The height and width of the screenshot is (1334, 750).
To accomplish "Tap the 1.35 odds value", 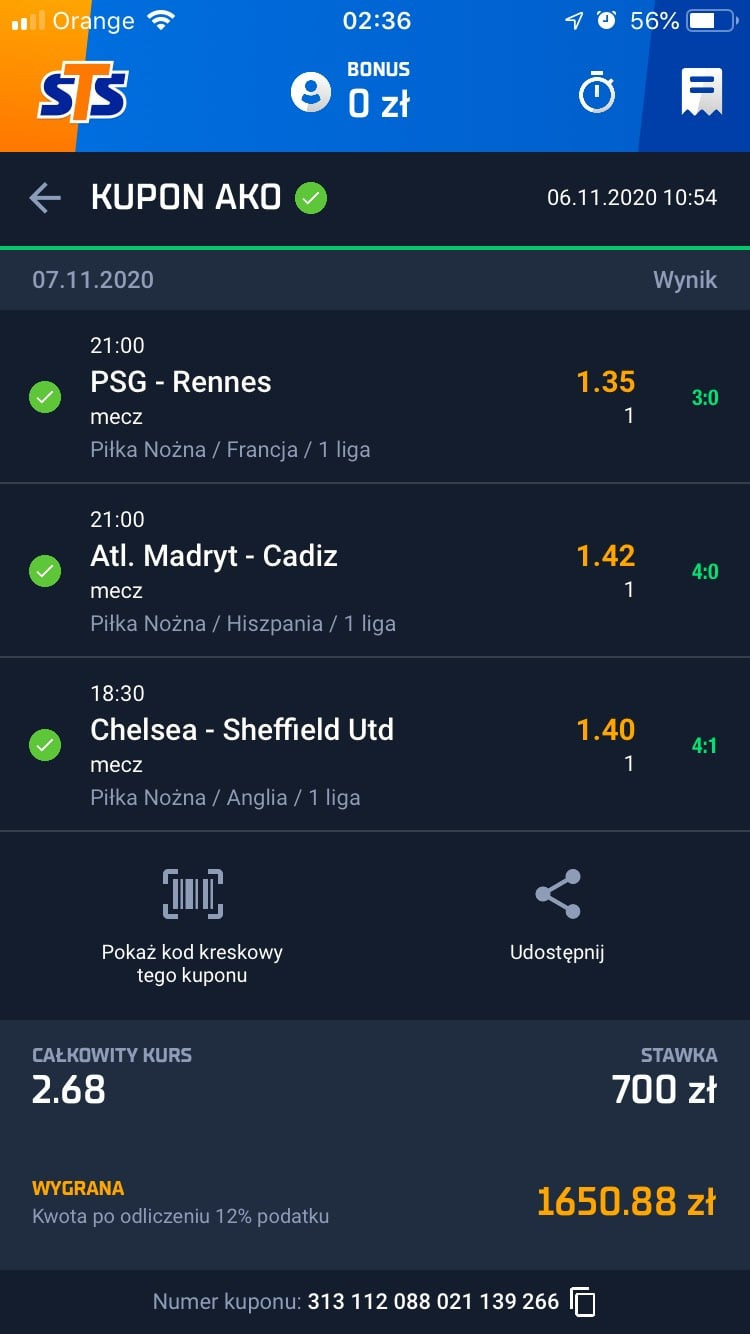I will 605,382.
